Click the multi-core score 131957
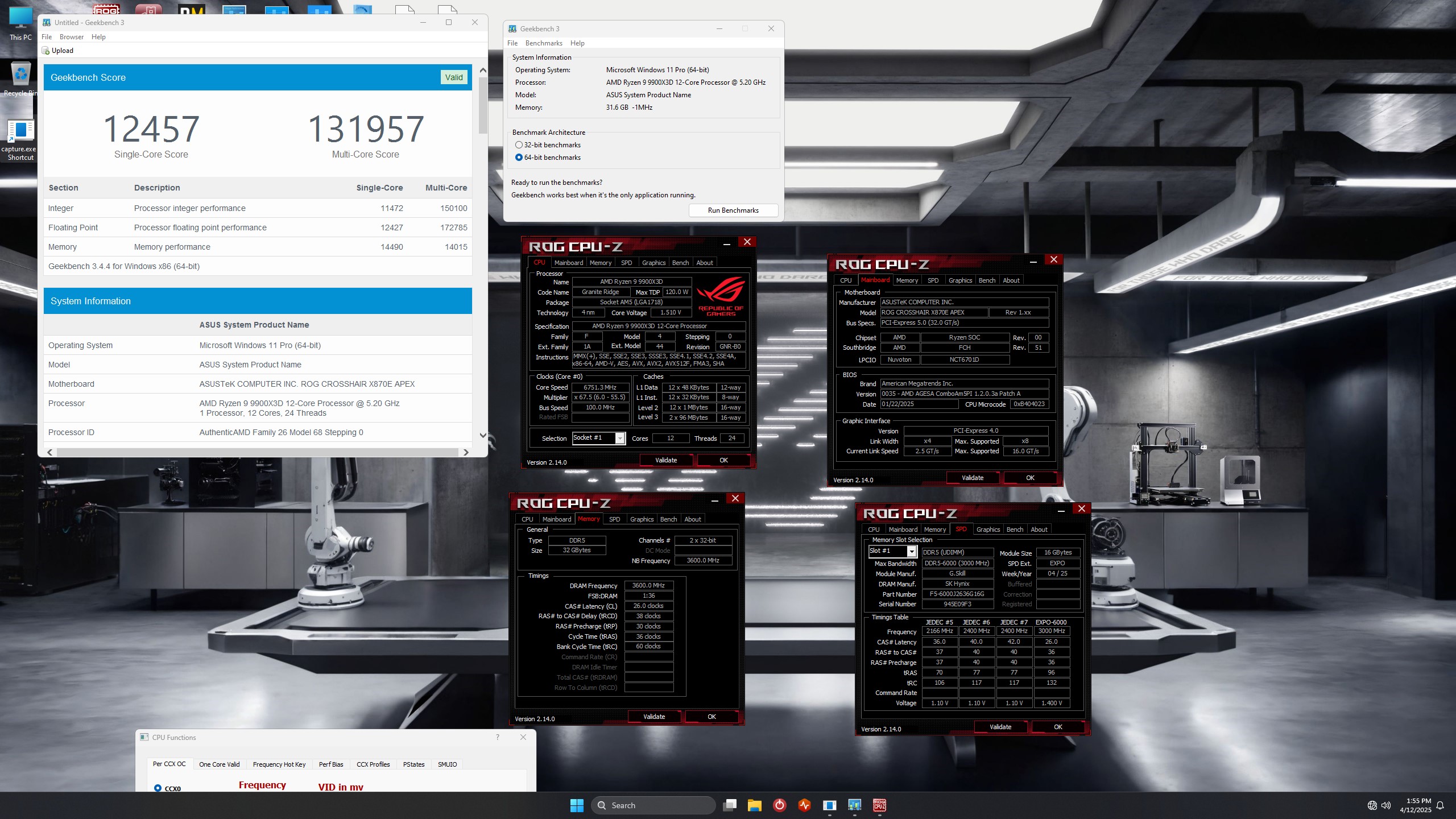This screenshot has width=1456, height=819. (x=366, y=129)
